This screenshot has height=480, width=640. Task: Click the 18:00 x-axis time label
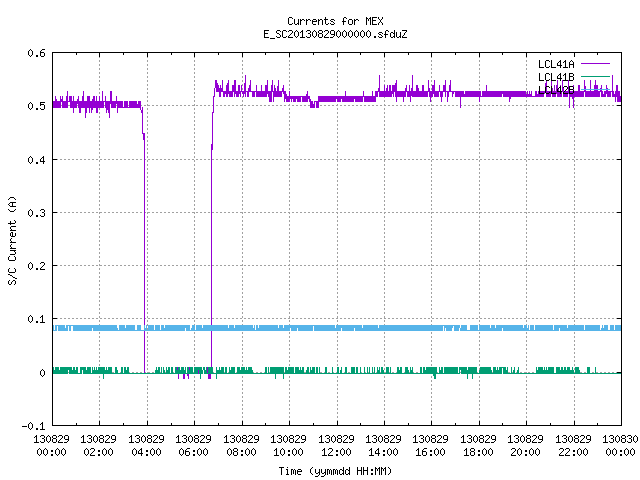pyautogui.click(x=478, y=452)
